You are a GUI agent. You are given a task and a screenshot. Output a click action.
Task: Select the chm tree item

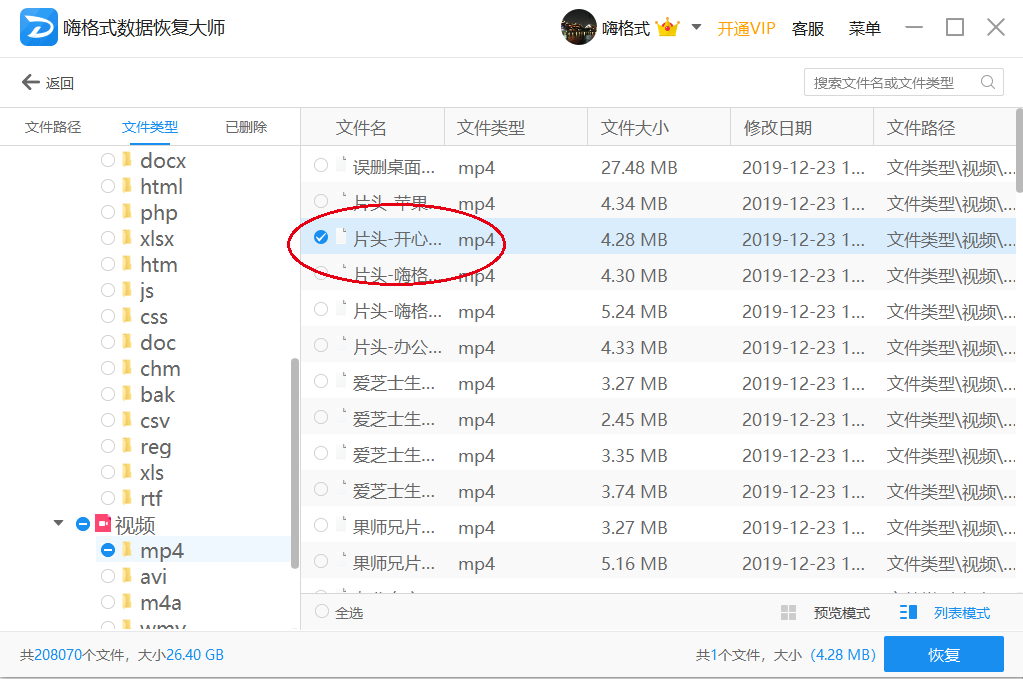[160, 368]
